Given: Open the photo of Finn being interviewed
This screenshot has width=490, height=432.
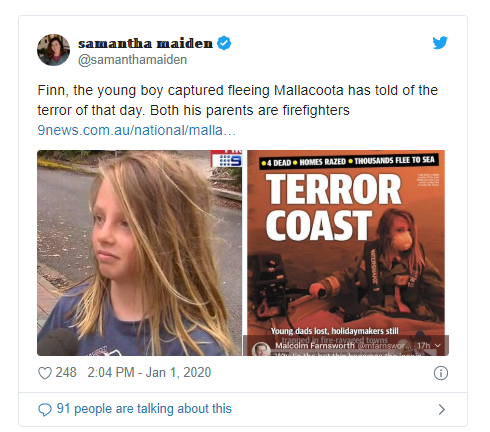Looking at the screenshot, I should pos(139,253).
